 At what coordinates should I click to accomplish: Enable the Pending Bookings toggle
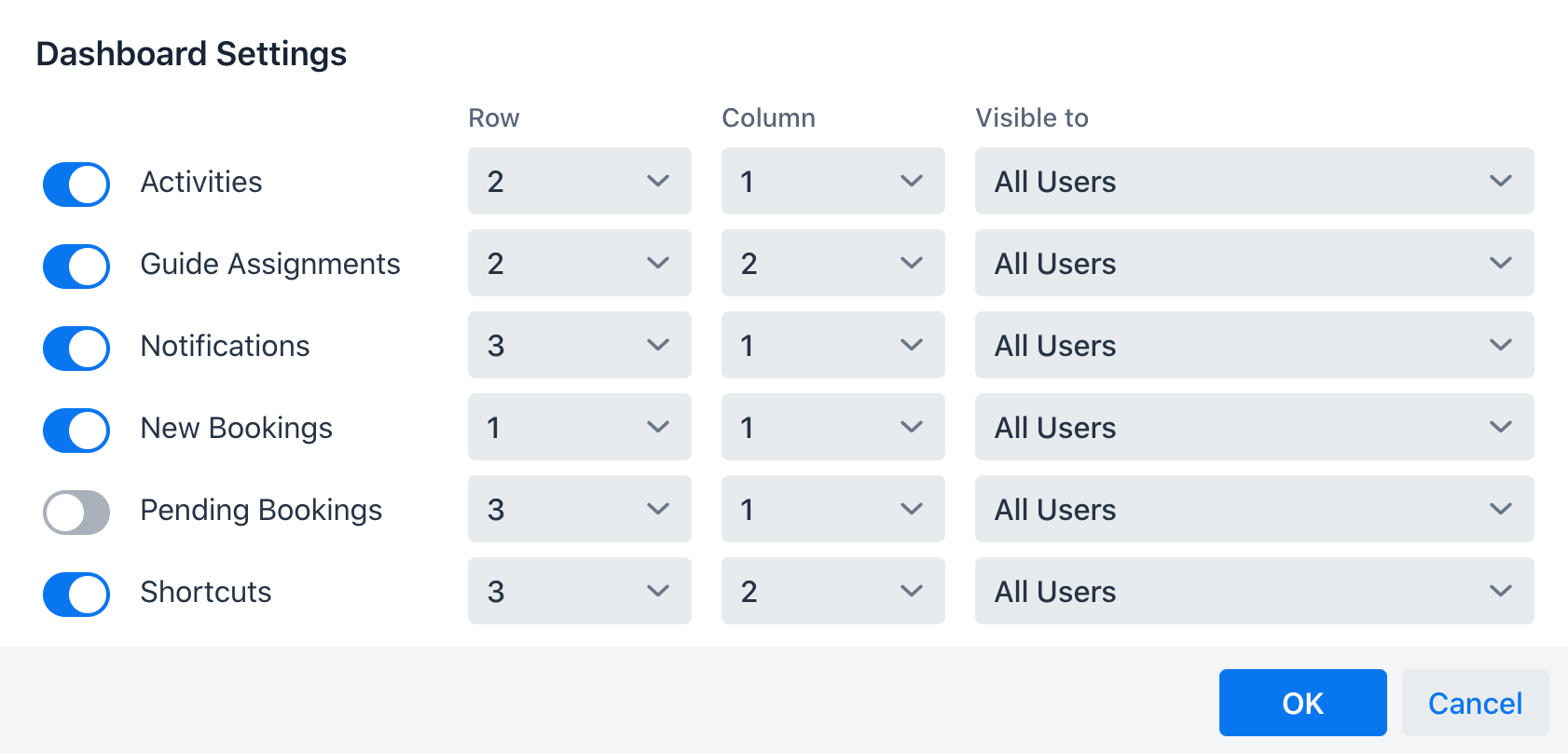(76, 512)
